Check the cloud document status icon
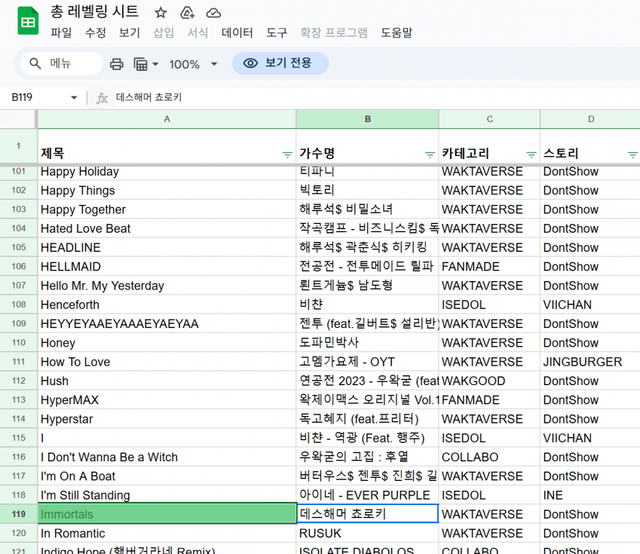The height and width of the screenshot is (554, 640). [x=213, y=13]
